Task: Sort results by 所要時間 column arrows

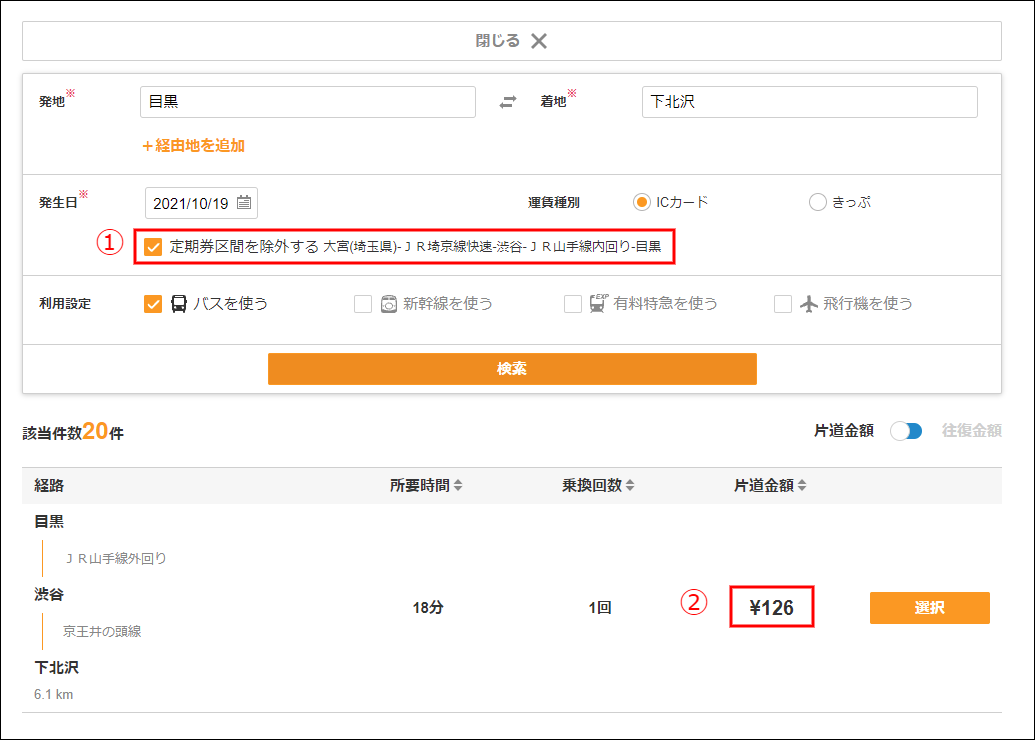Action: pos(458,486)
